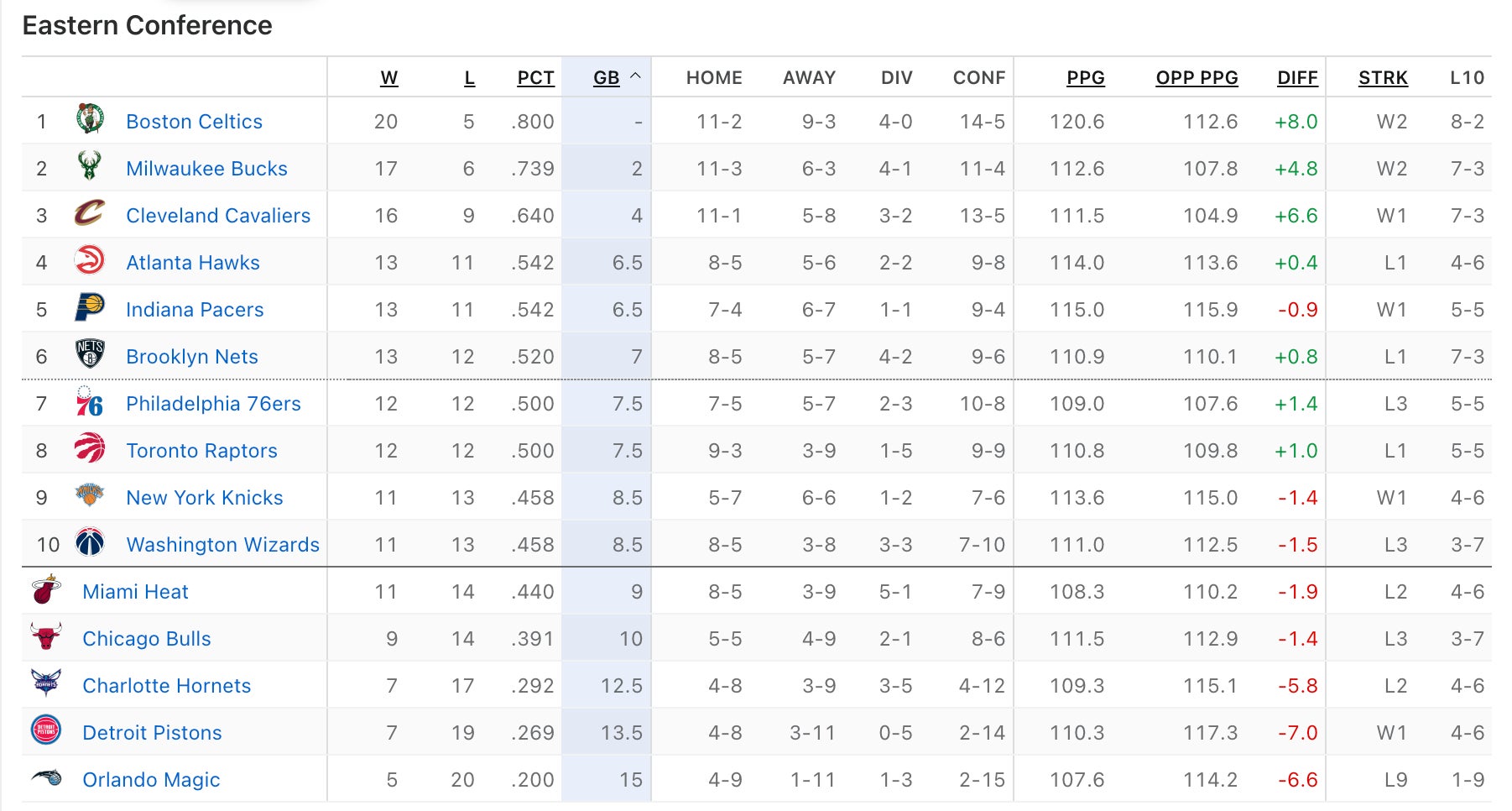The width and height of the screenshot is (1512, 811).
Task: Go to Washington Wizards team page
Action: (222, 545)
